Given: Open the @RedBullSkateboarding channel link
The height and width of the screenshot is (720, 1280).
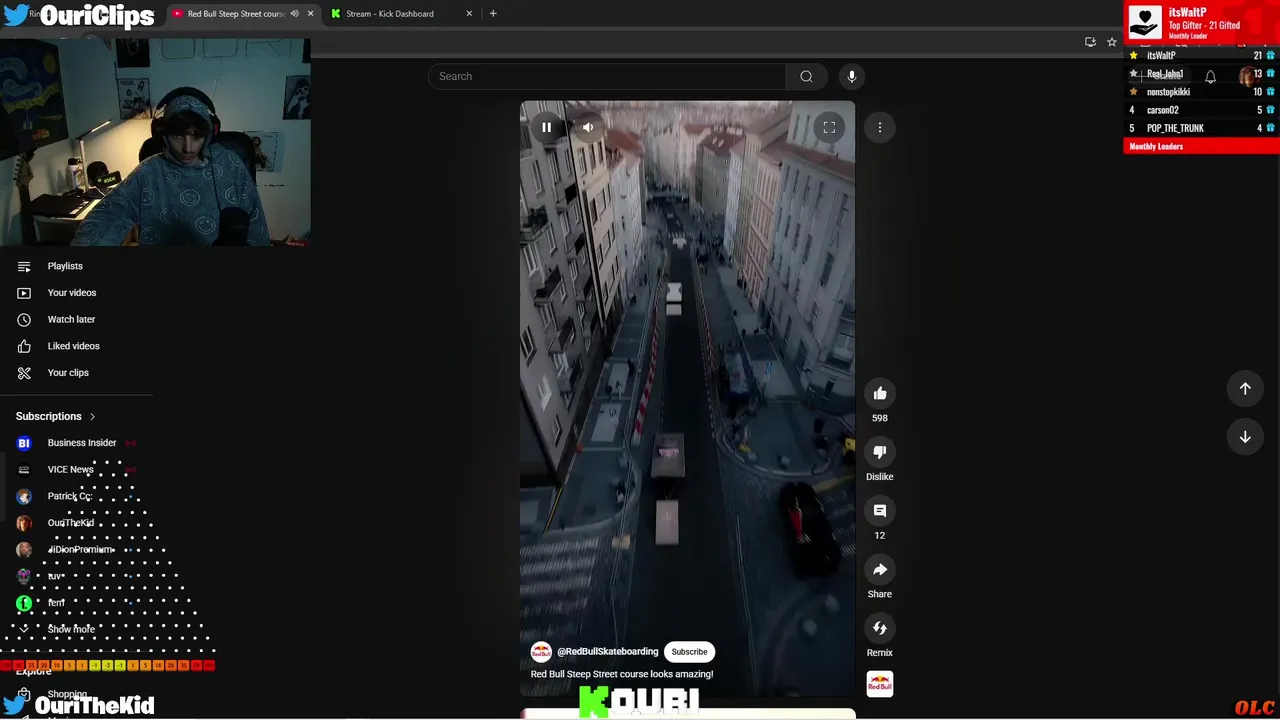Looking at the screenshot, I should pyautogui.click(x=607, y=652).
